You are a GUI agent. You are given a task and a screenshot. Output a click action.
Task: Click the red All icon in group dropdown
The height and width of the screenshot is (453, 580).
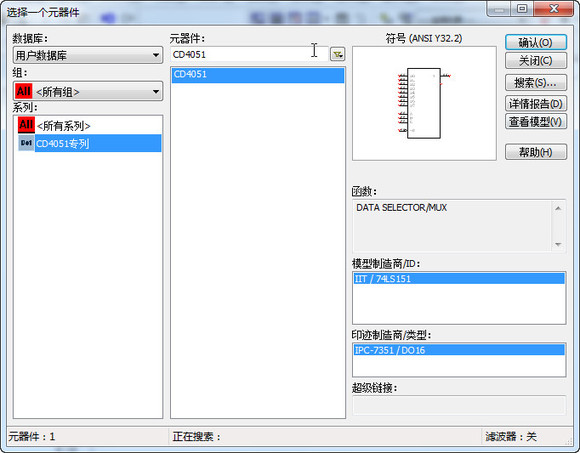(x=24, y=91)
